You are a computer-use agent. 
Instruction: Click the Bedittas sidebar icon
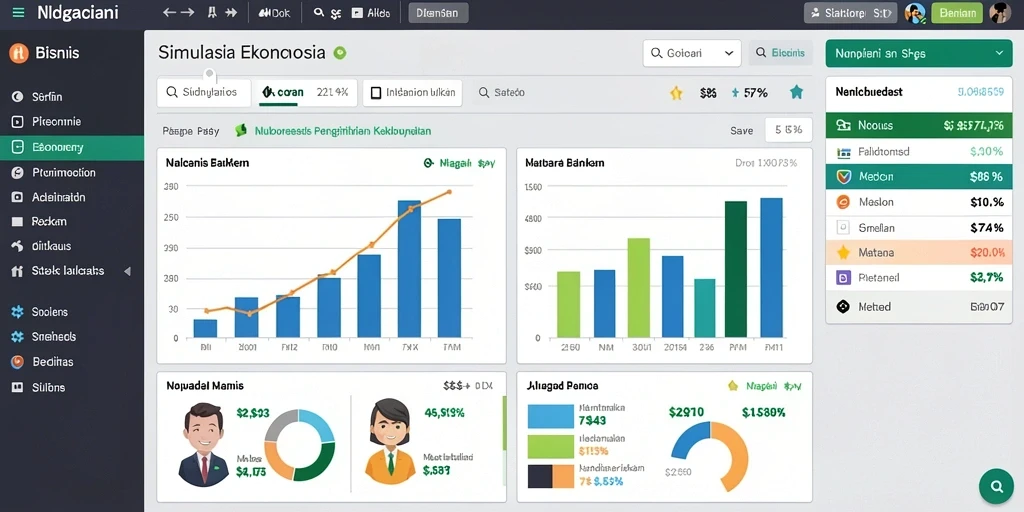[x=18, y=362]
